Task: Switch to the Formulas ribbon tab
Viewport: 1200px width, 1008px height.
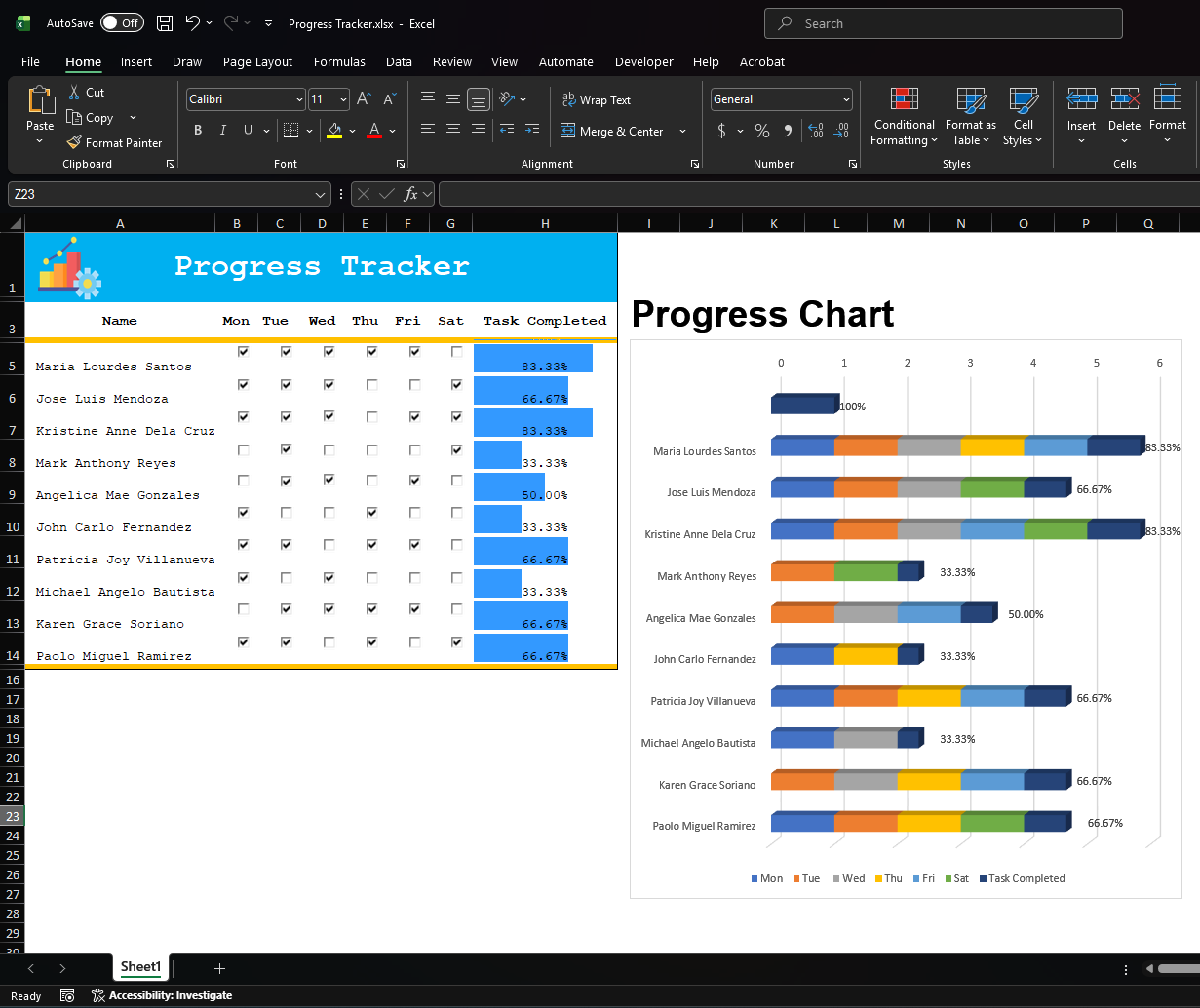Action: point(339,61)
